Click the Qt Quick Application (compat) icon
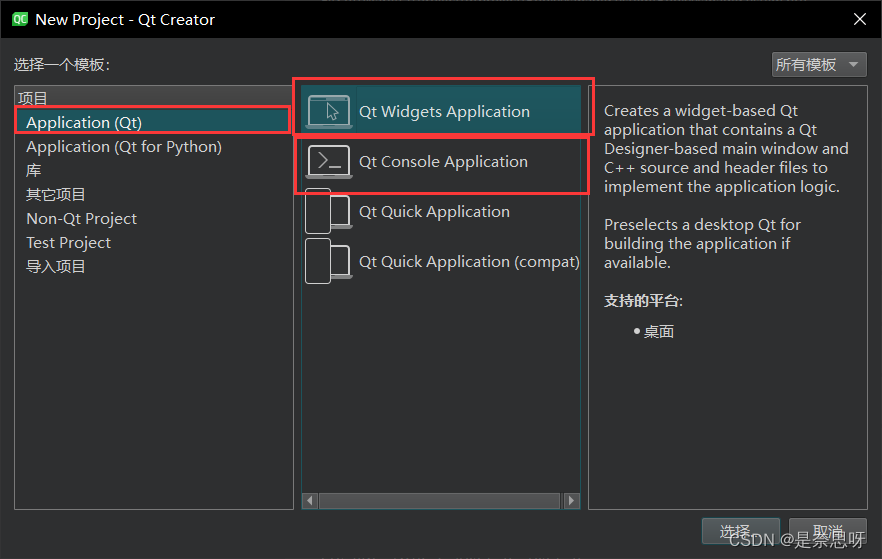The height and width of the screenshot is (559, 882). tap(329, 262)
